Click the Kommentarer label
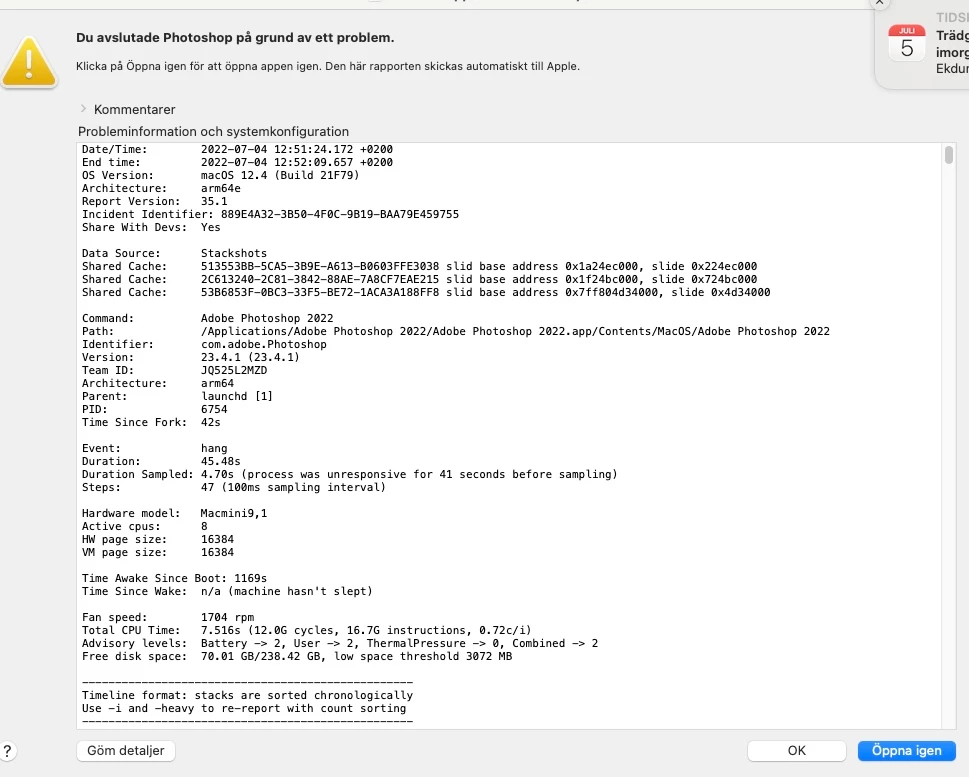The width and height of the screenshot is (969, 777). coord(134,109)
